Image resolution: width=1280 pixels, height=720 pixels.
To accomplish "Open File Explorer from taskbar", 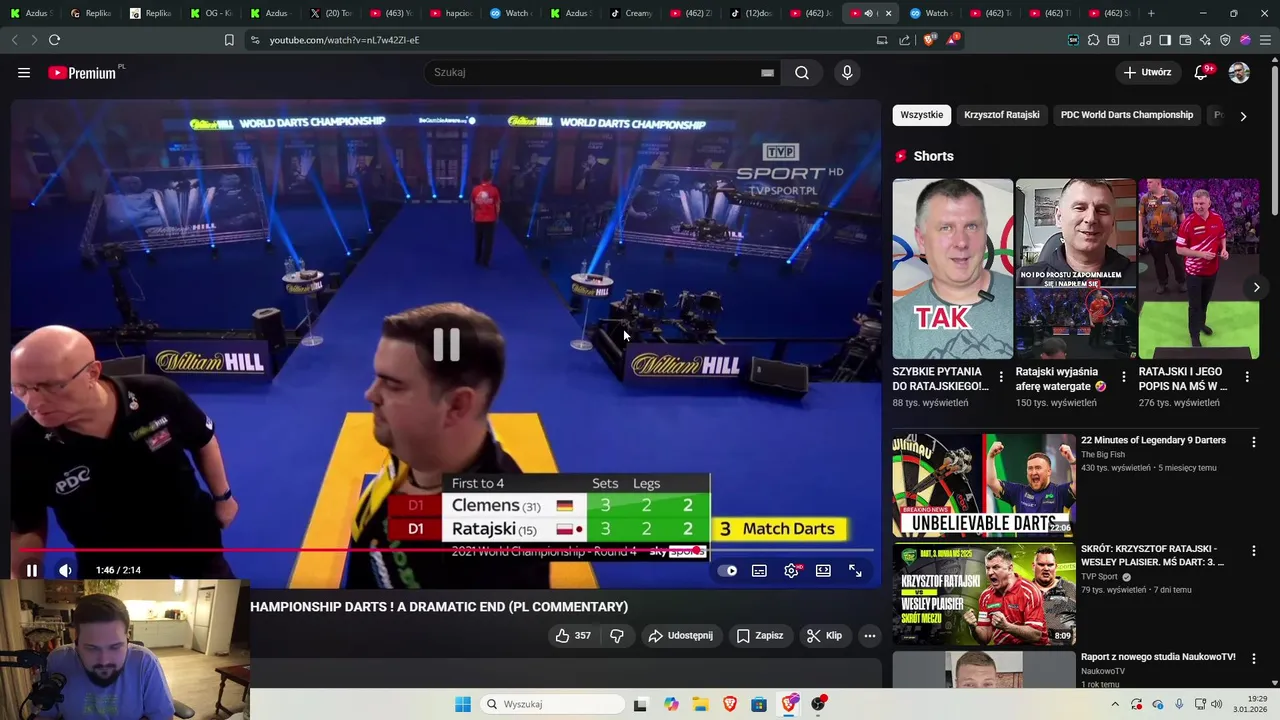I will tap(700, 704).
